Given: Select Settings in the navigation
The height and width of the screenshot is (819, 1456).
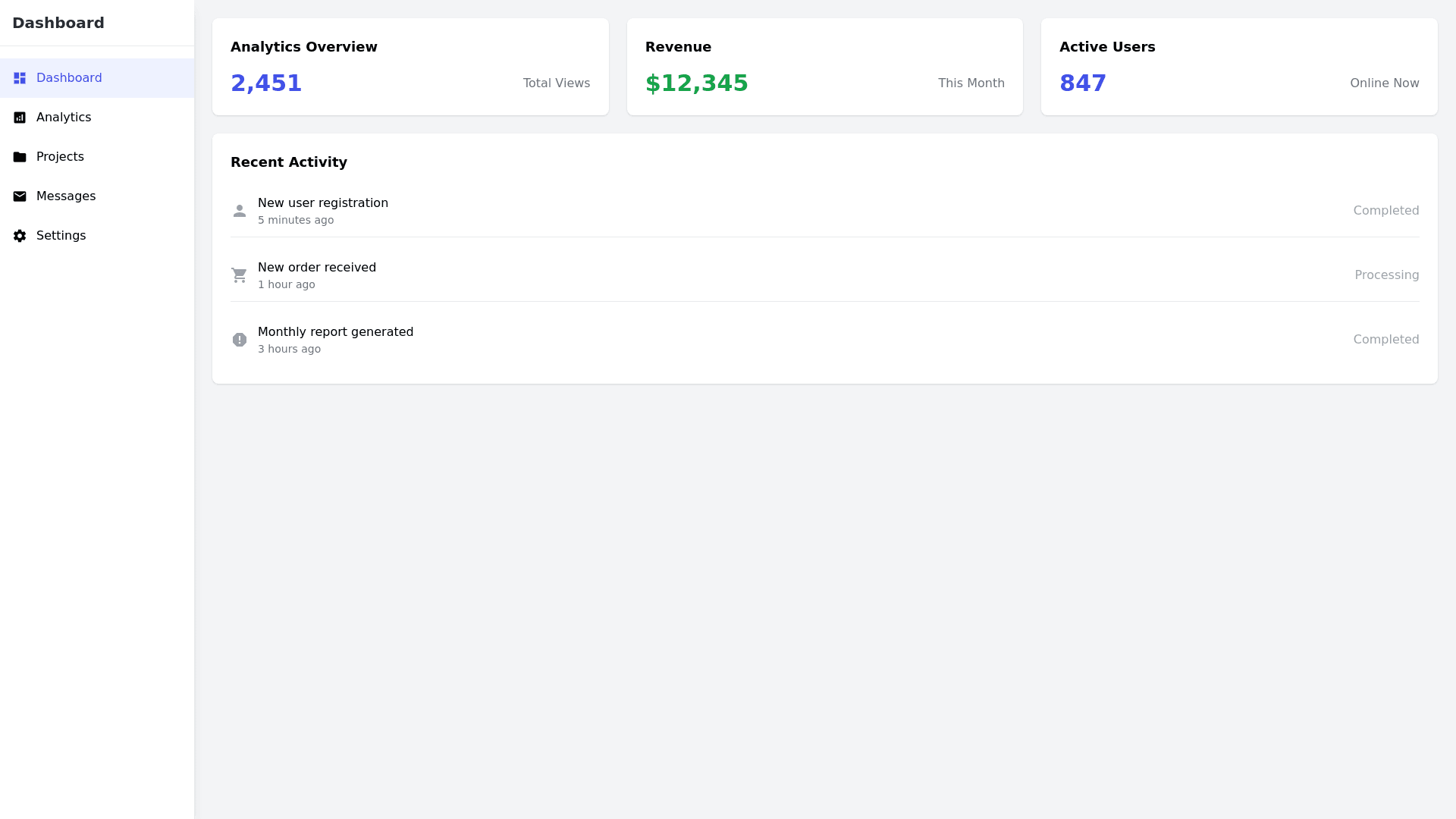Looking at the screenshot, I should tap(61, 236).
